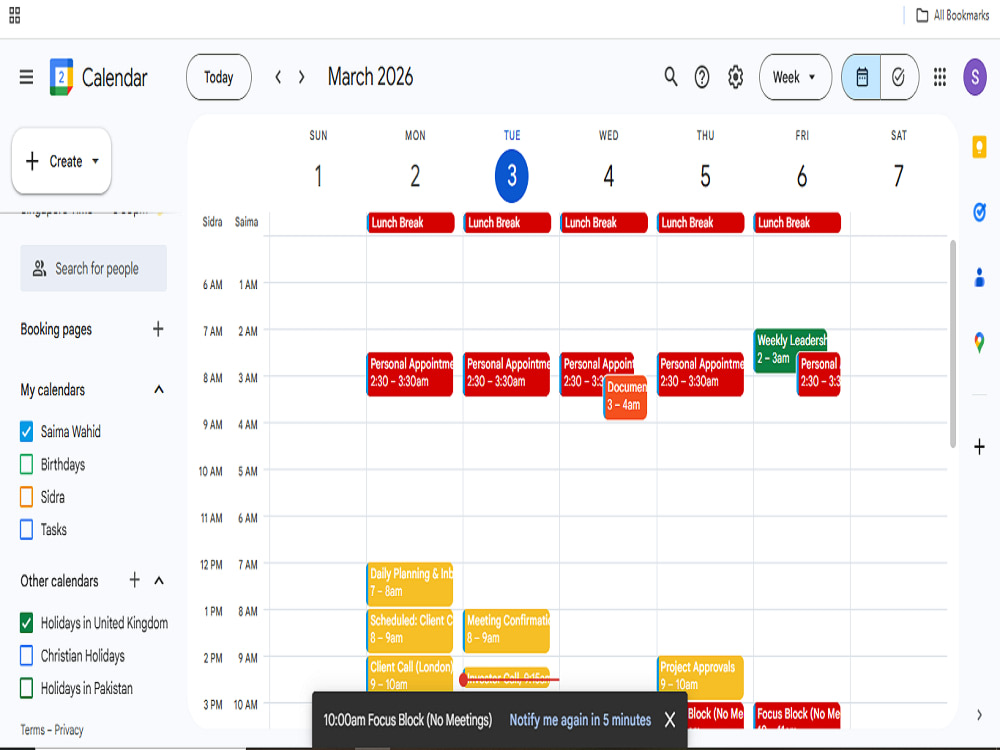
Task: Open Daily Planning 7 – 8am event
Action: pos(410,584)
